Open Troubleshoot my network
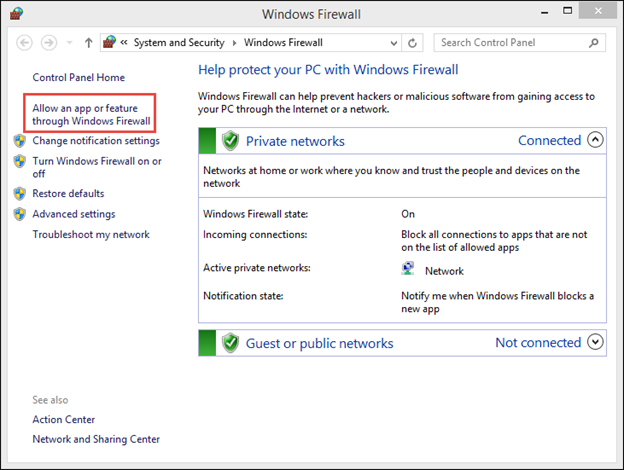This screenshot has height=470, width=624. coord(91,234)
